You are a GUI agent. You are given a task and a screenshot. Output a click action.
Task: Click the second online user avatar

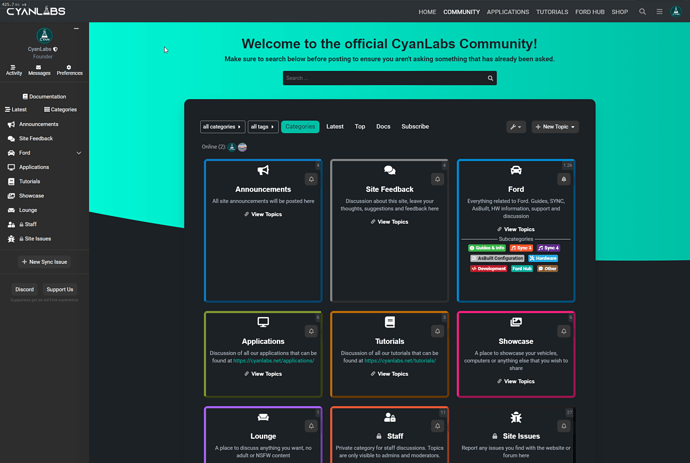(242, 147)
